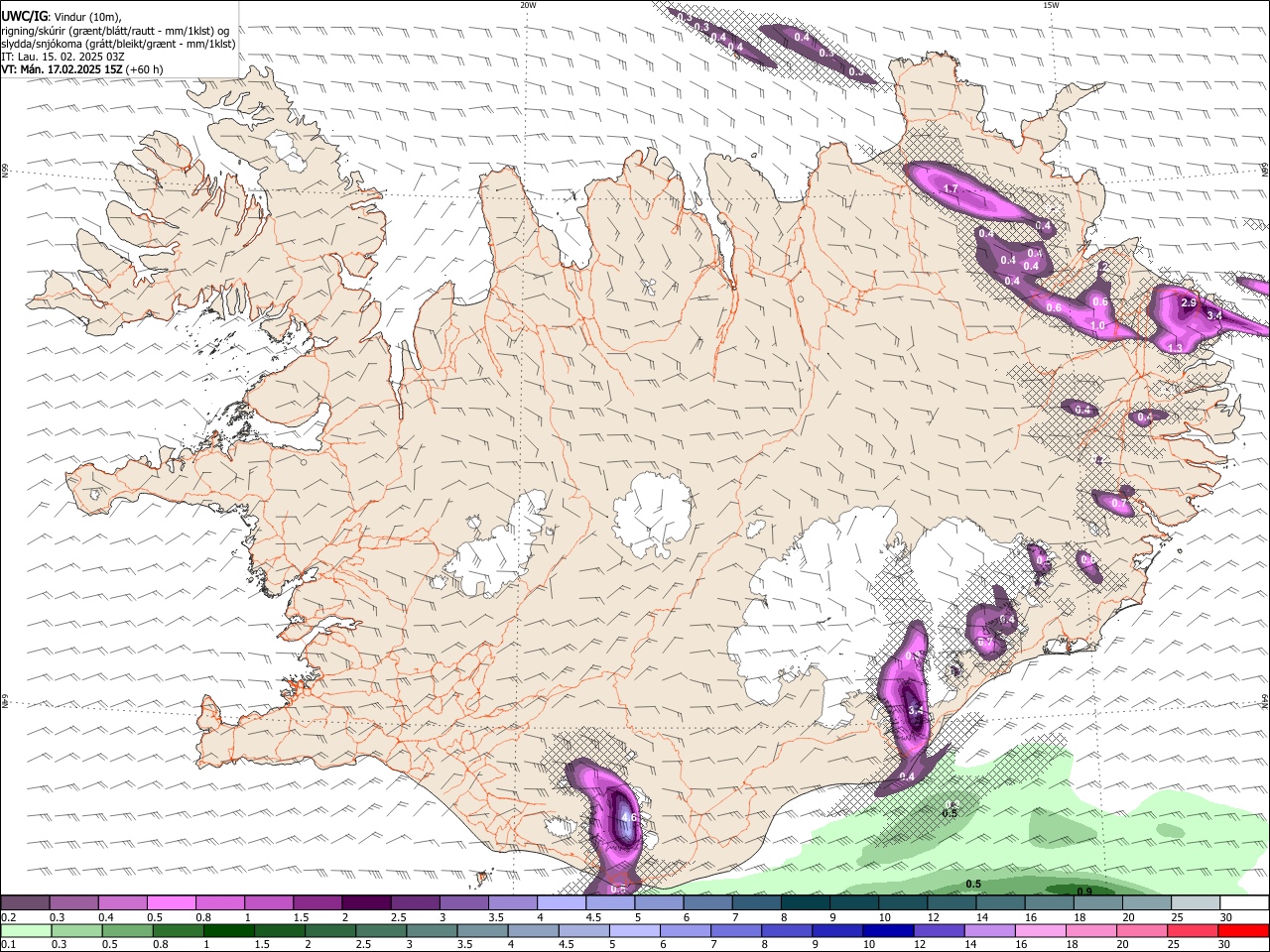Select the 'IT: Lau. 15. 02. 2025 03Z' text

pyautogui.click(x=63, y=57)
